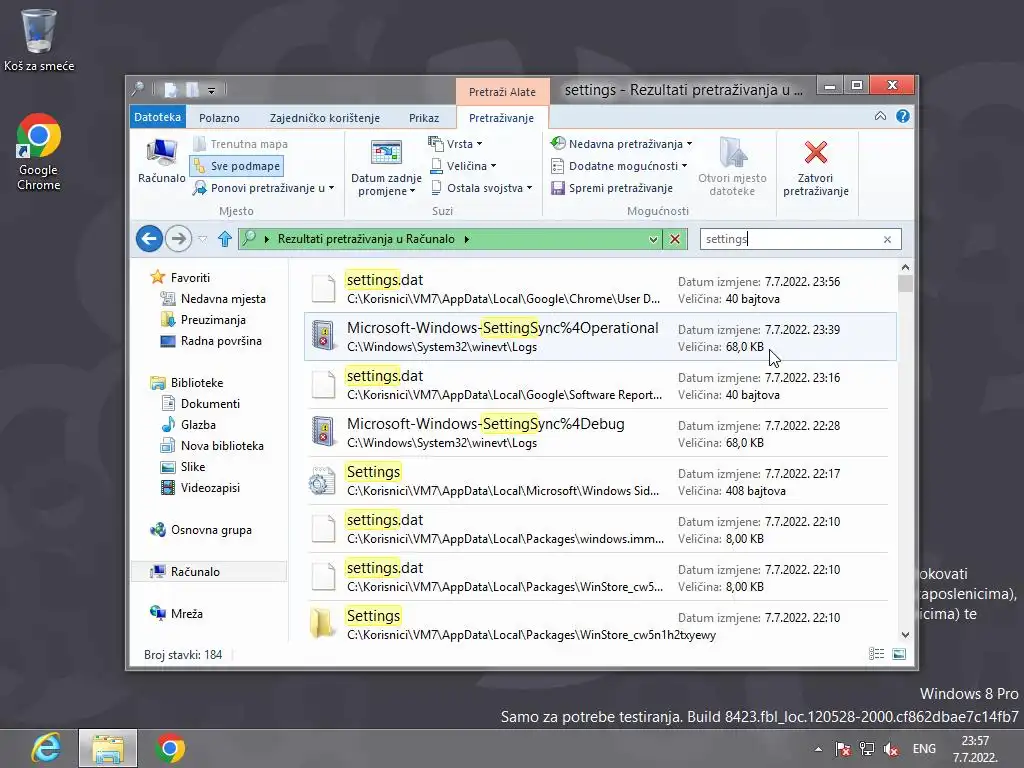Click the forward navigation arrow
The height and width of the screenshot is (768, 1024).
pyautogui.click(x=178, y=239)
